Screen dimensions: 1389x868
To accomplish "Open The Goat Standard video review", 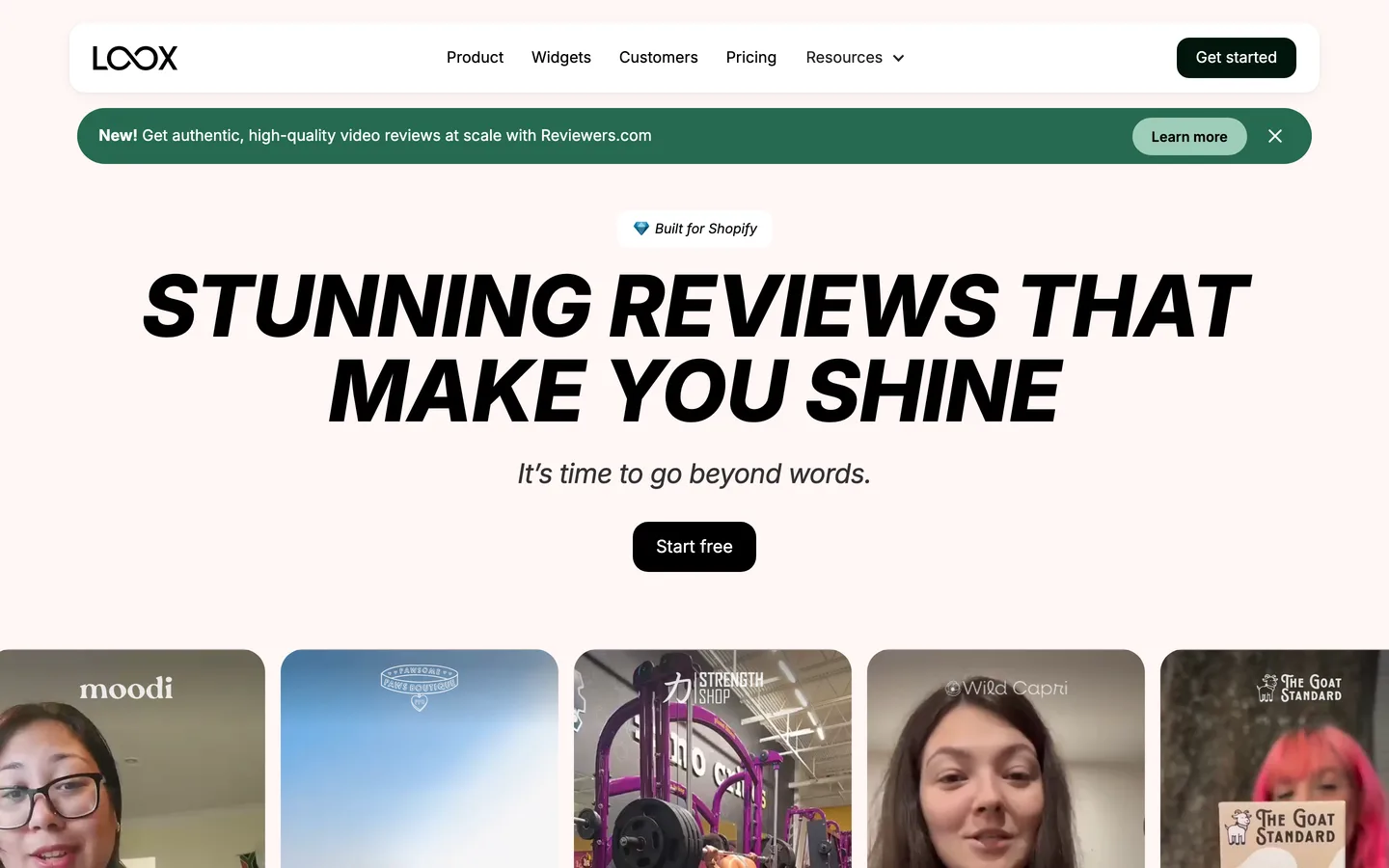I will coord(1274,758).
